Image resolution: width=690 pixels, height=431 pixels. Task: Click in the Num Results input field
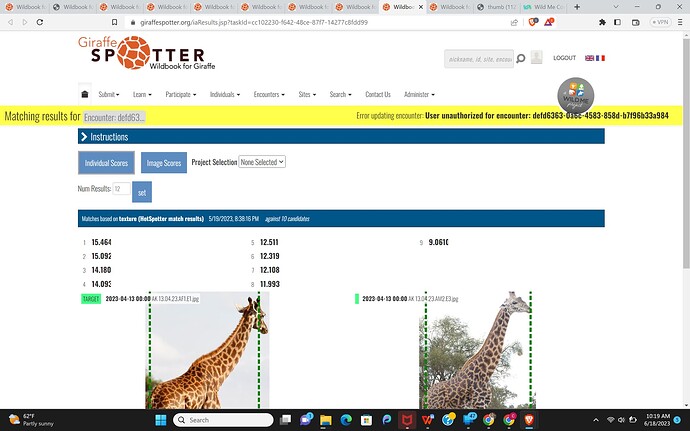point(121,188)
